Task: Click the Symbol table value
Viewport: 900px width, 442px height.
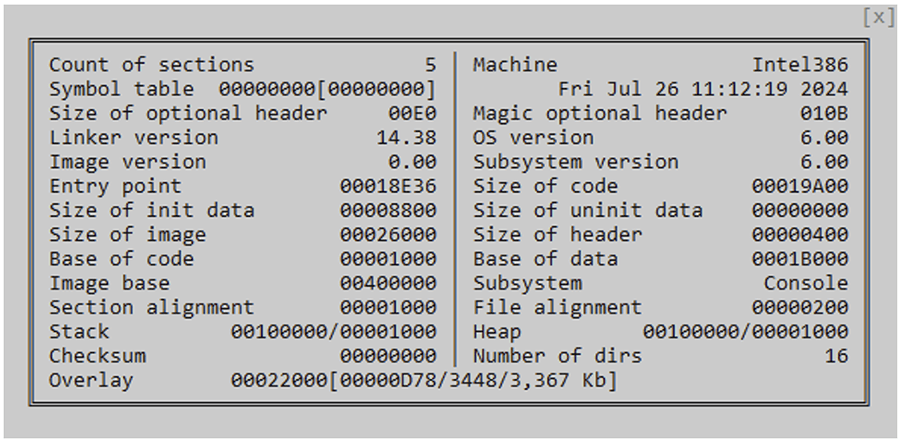Action: pyautogui.click(x=328, y=89)
